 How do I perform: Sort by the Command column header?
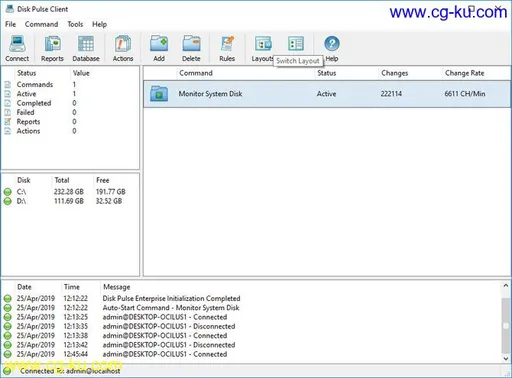(x=196, y=73)
